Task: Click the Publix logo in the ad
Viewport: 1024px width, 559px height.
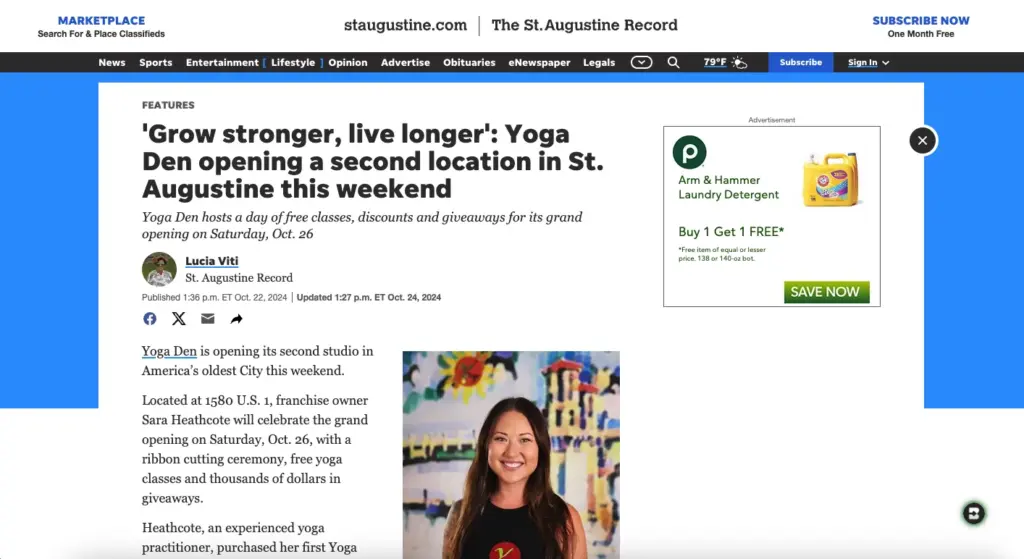Action: [690, 152]
